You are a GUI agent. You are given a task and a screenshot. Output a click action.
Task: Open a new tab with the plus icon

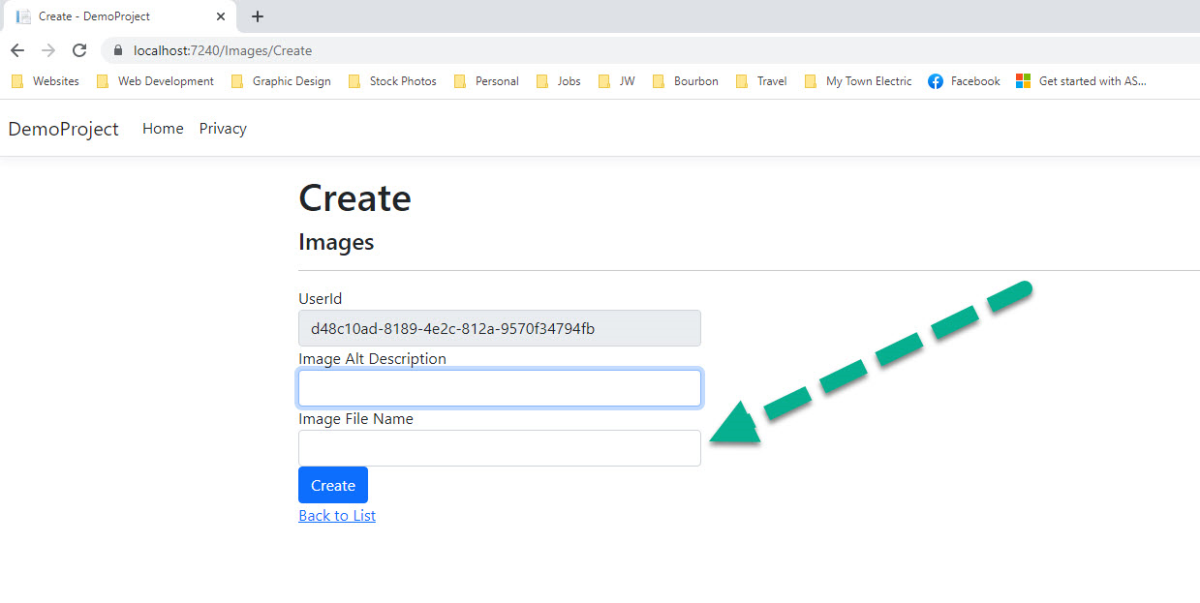point(257,16)
